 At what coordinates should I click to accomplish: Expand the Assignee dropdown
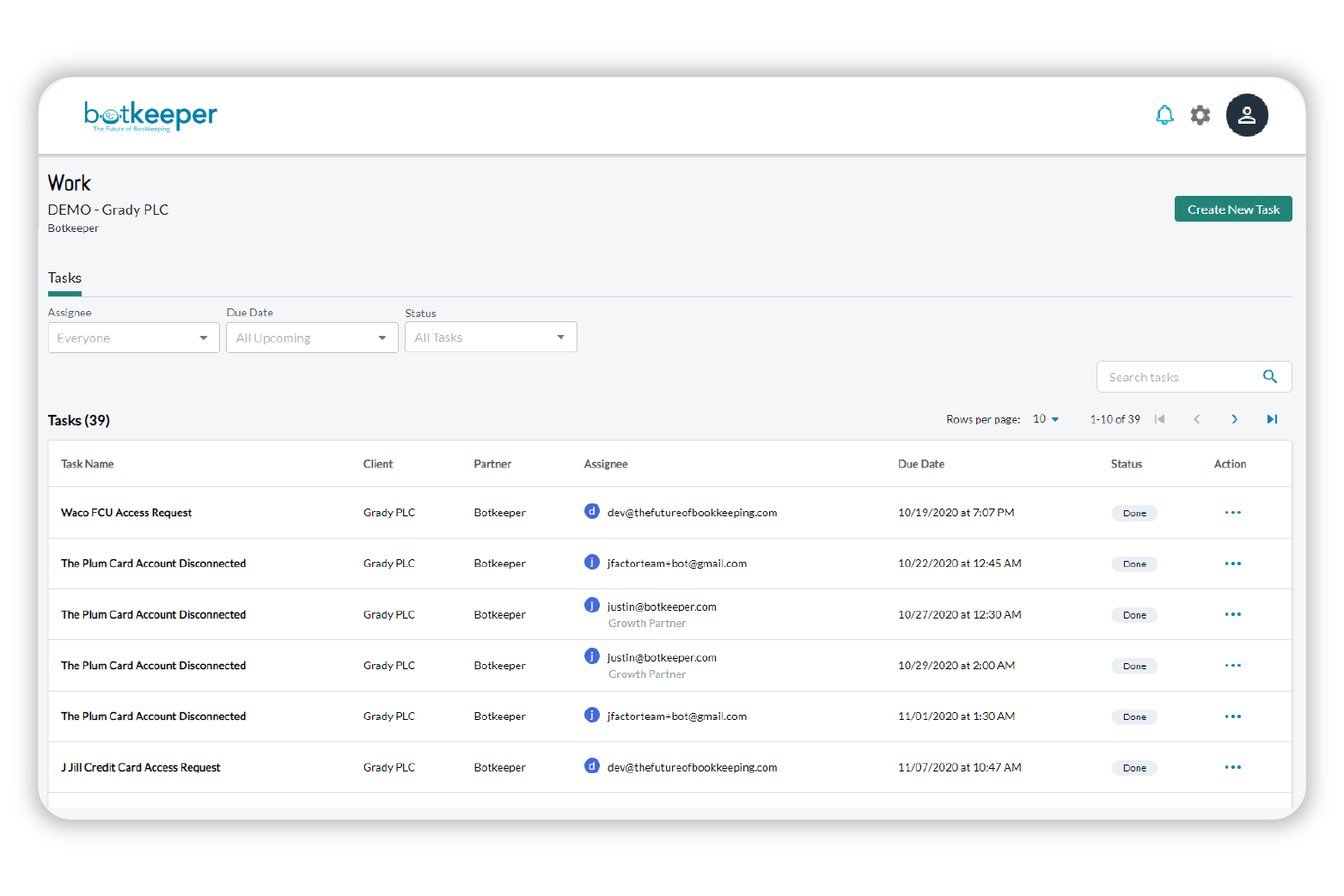point(133,338)
